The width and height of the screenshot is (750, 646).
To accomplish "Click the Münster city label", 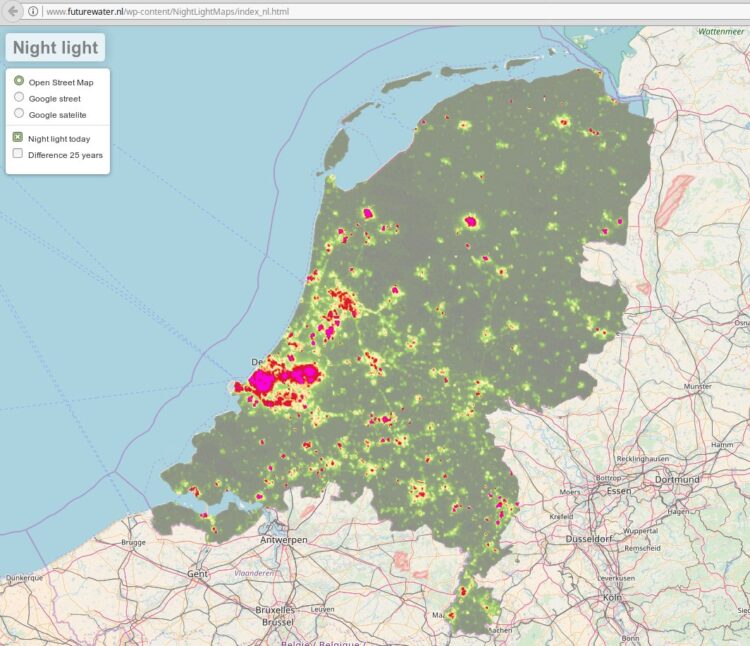I will tap(698, 386).
